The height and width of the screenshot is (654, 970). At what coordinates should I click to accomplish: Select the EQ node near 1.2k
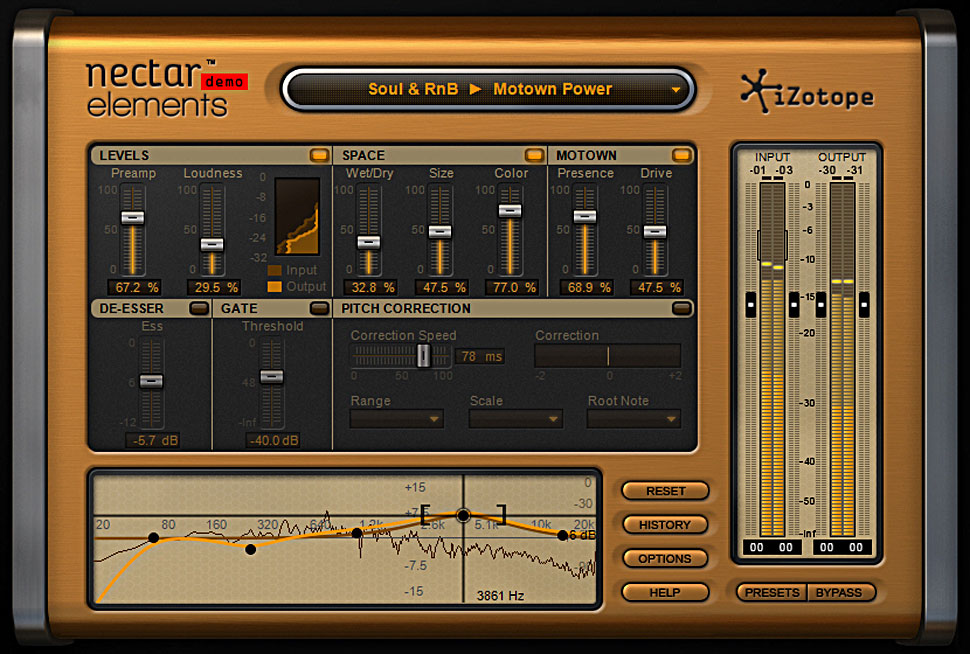tap(357, 533)
